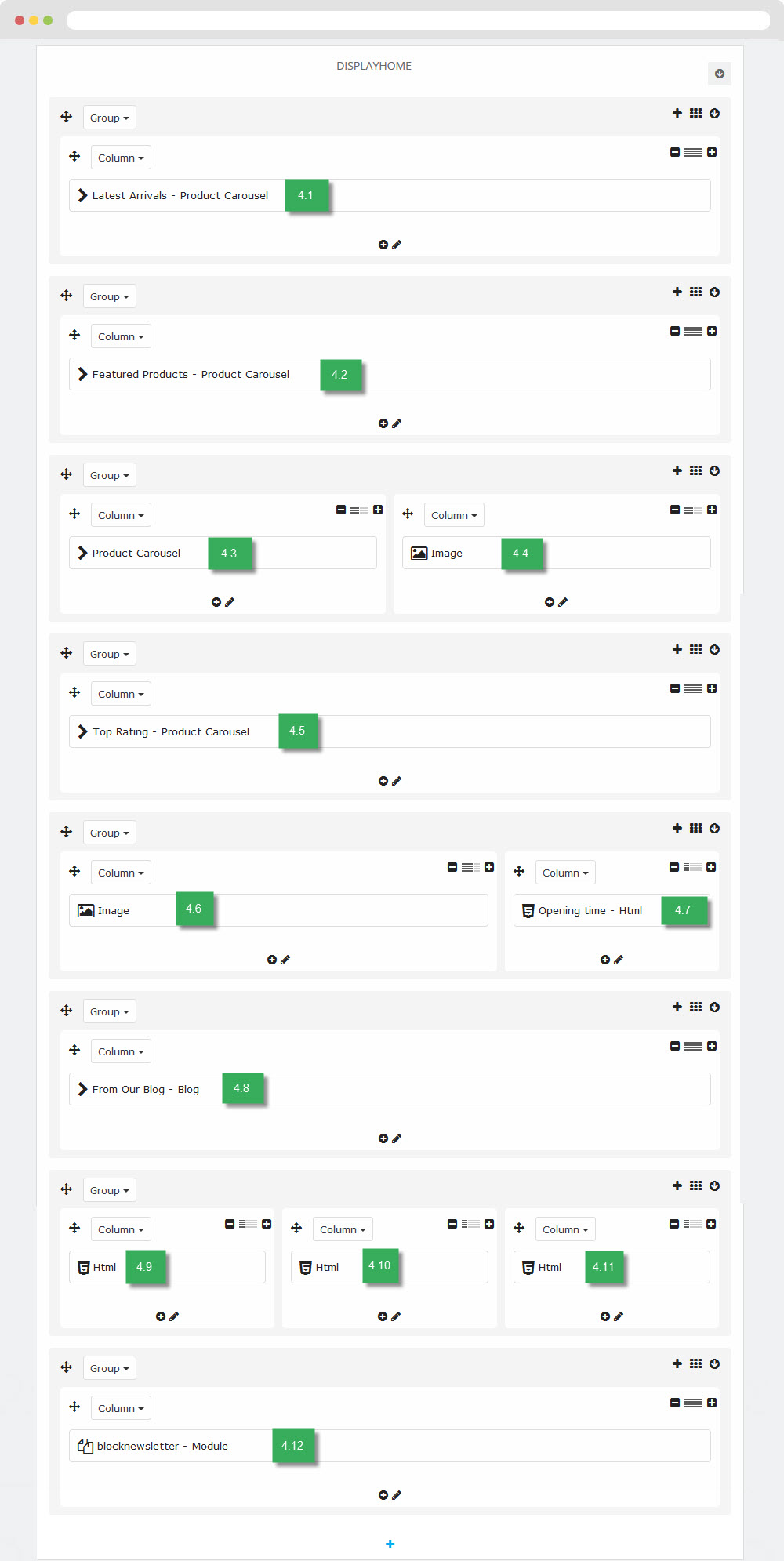Click move handle of the Opening time column
Image resolution: width=784 pixels, height=1561 pixels.
point(519,871)
